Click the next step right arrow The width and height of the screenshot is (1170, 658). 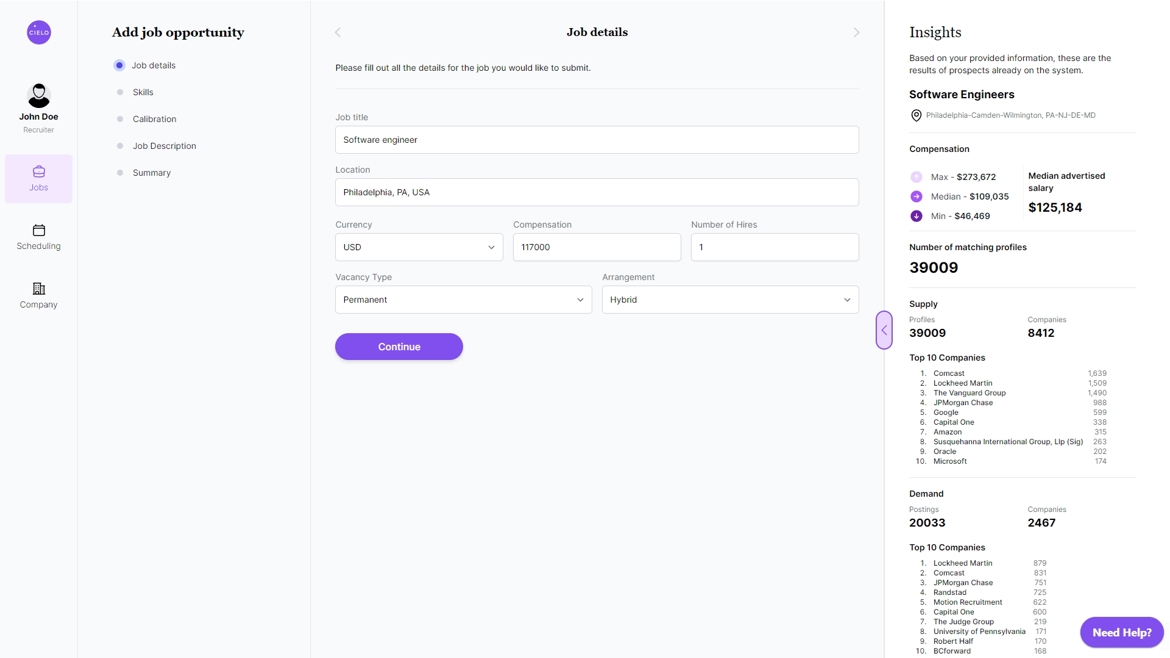pos(856,32)
